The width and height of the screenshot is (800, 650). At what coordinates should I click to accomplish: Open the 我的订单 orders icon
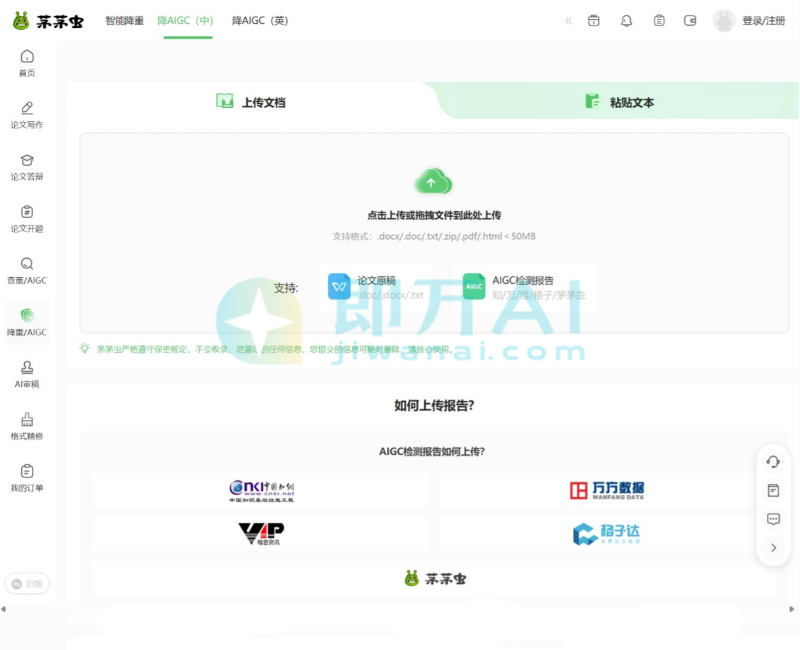pos(27,478)
